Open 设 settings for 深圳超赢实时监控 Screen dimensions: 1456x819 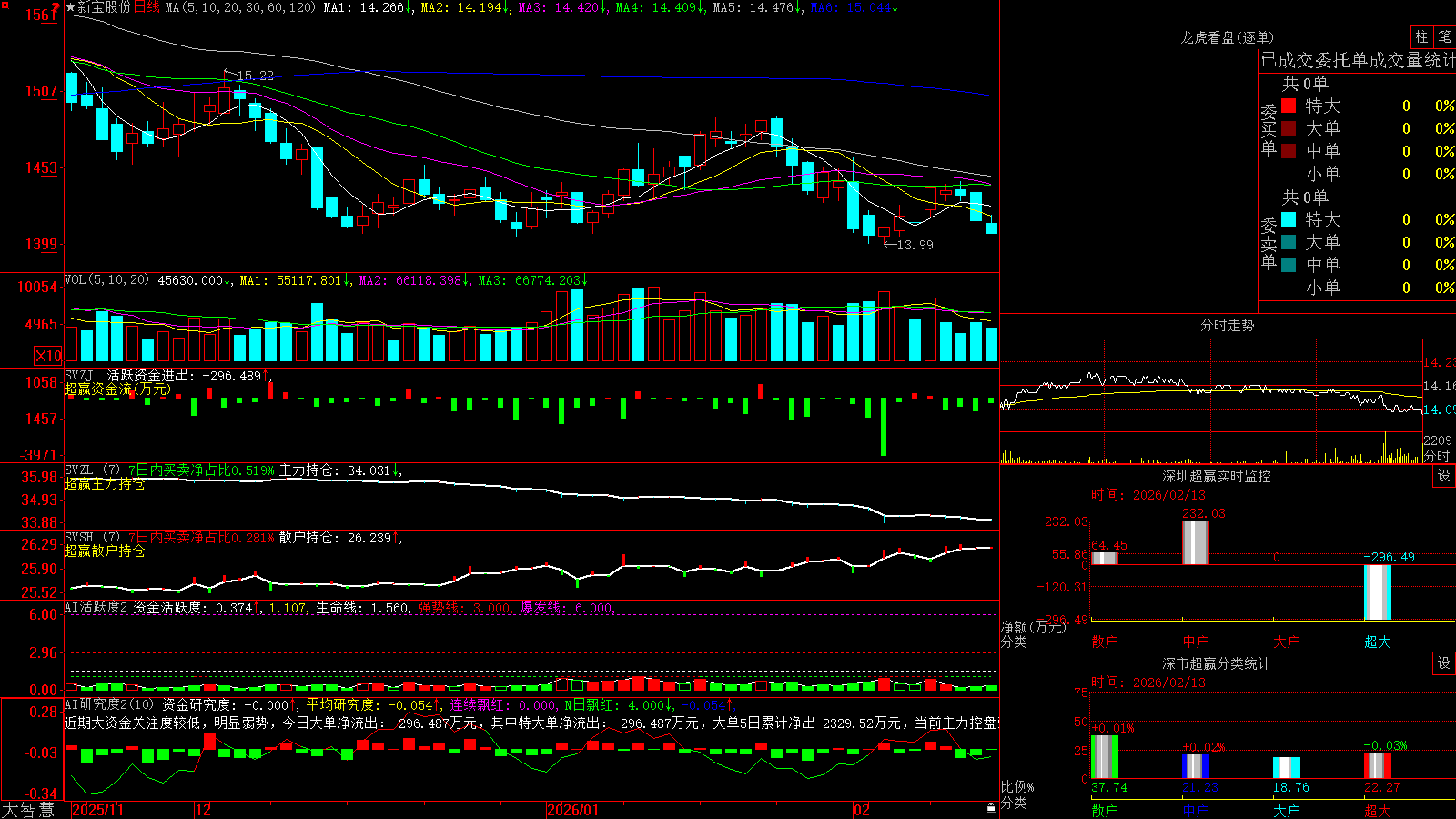point(1444,476)
